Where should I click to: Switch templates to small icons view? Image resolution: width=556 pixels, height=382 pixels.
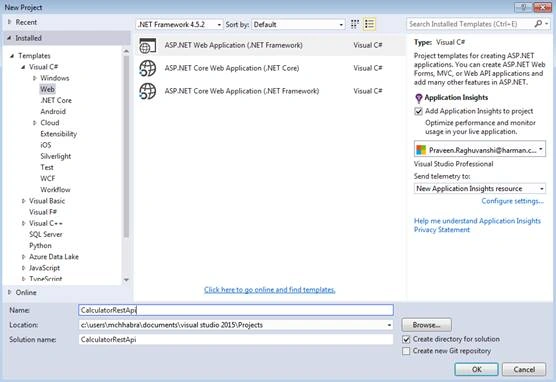tap(355, 24)
